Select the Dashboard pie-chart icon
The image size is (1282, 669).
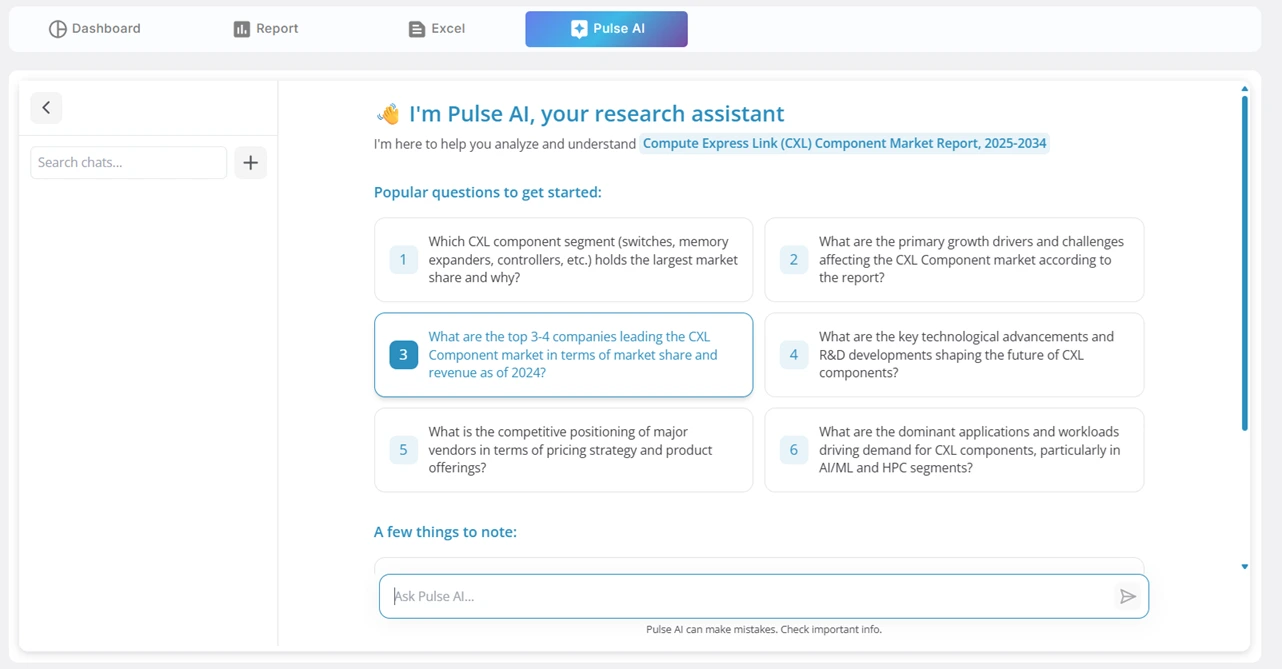57,28
